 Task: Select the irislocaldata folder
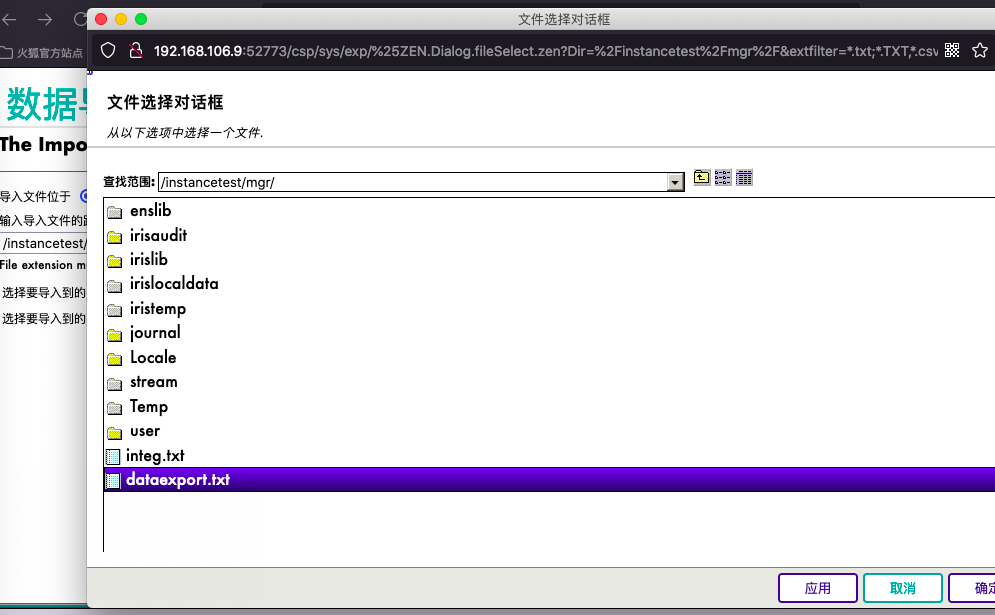[x=175, y=283]
